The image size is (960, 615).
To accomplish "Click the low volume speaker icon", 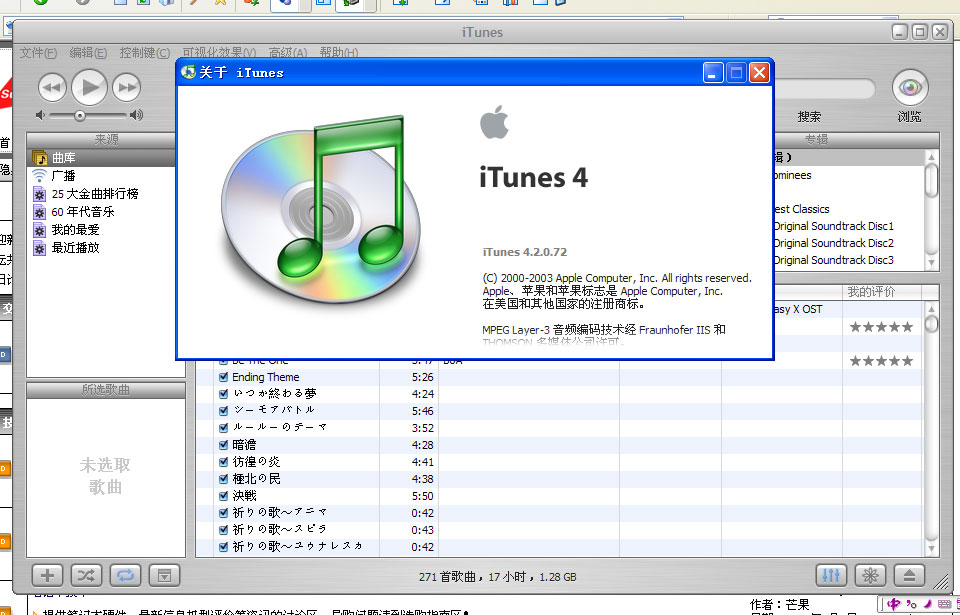I will [40, 115].
